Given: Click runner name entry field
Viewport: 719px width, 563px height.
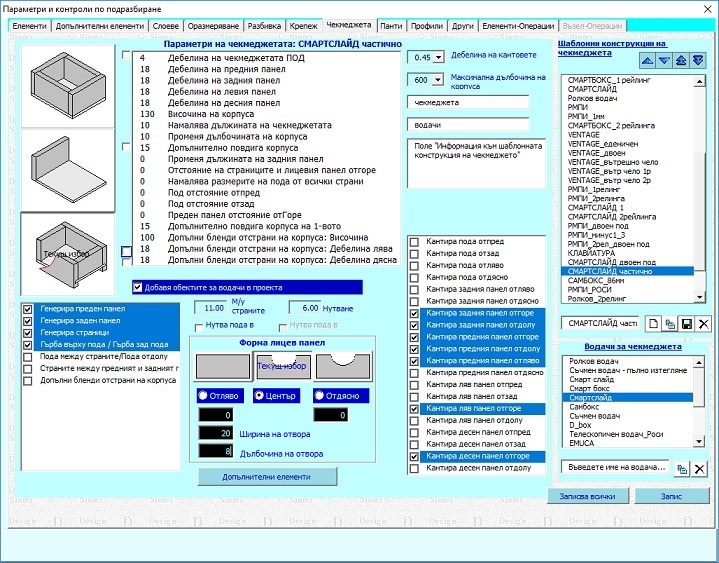Looking at the screenshot, I should pos(615,467).
